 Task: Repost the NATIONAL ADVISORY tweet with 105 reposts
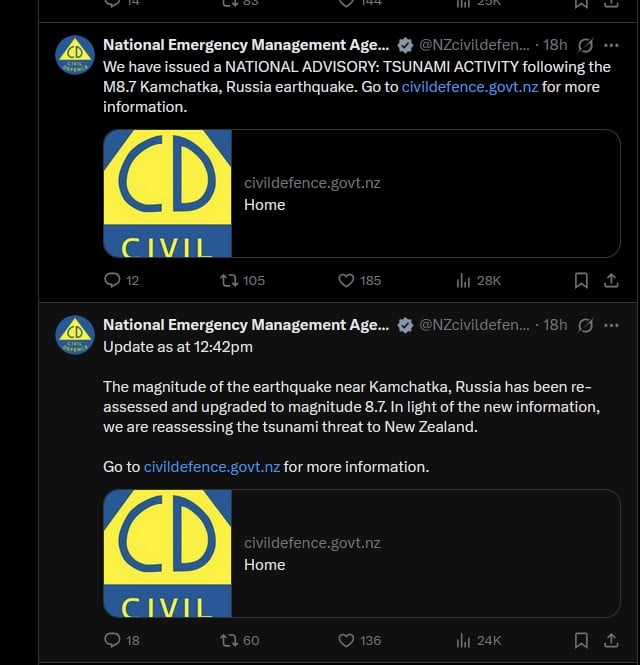tap(242, 280)
